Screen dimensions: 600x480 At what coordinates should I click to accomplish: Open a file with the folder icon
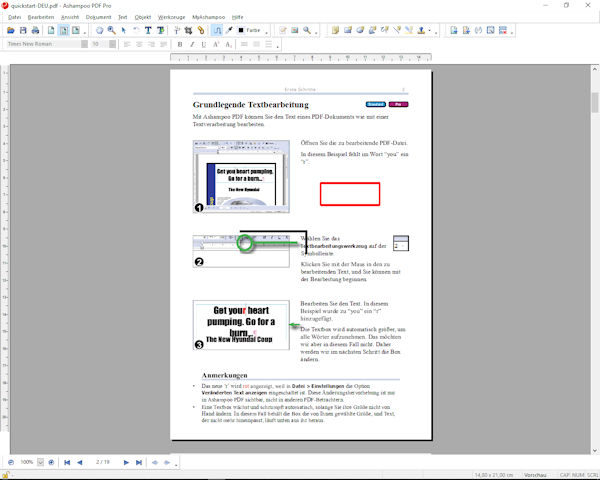point(11,30)
